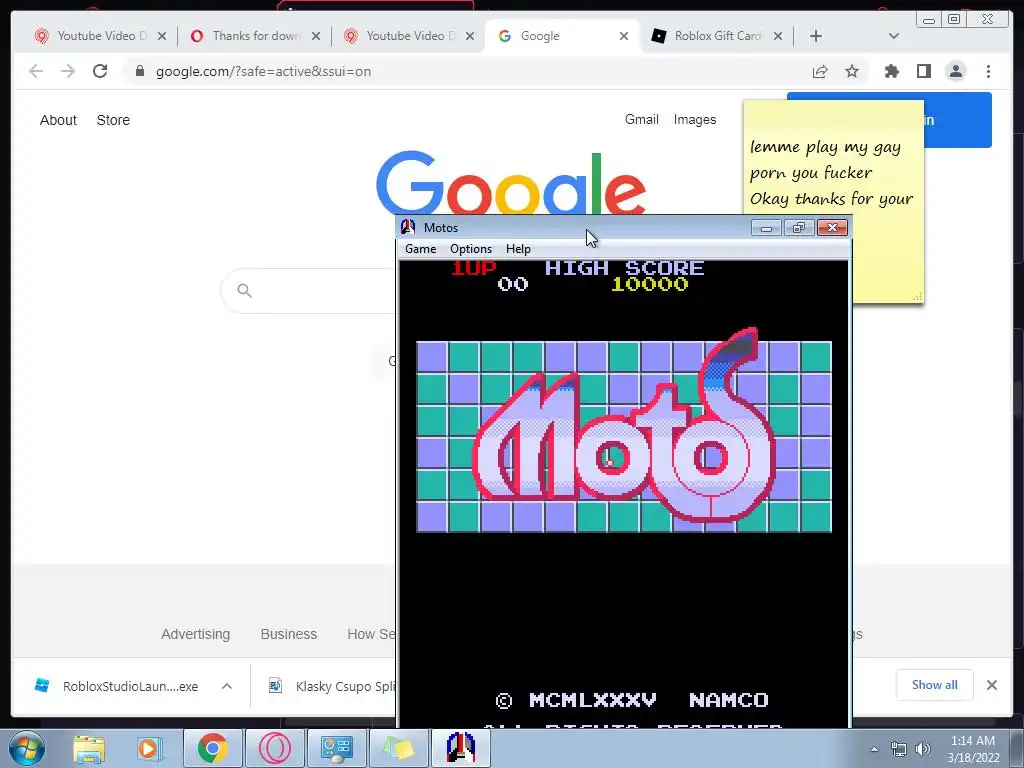
Task: Bookmark this tab with the star
Action: pos(852,71)
